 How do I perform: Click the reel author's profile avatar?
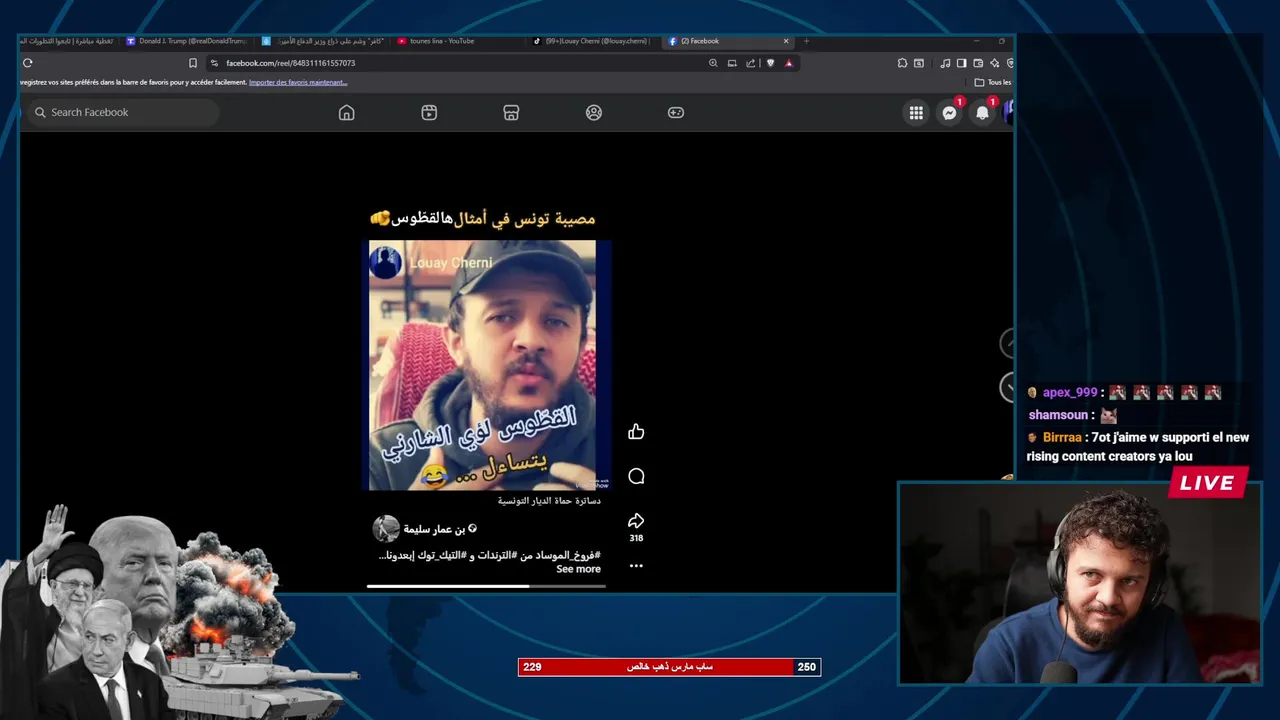pos(386,528)
